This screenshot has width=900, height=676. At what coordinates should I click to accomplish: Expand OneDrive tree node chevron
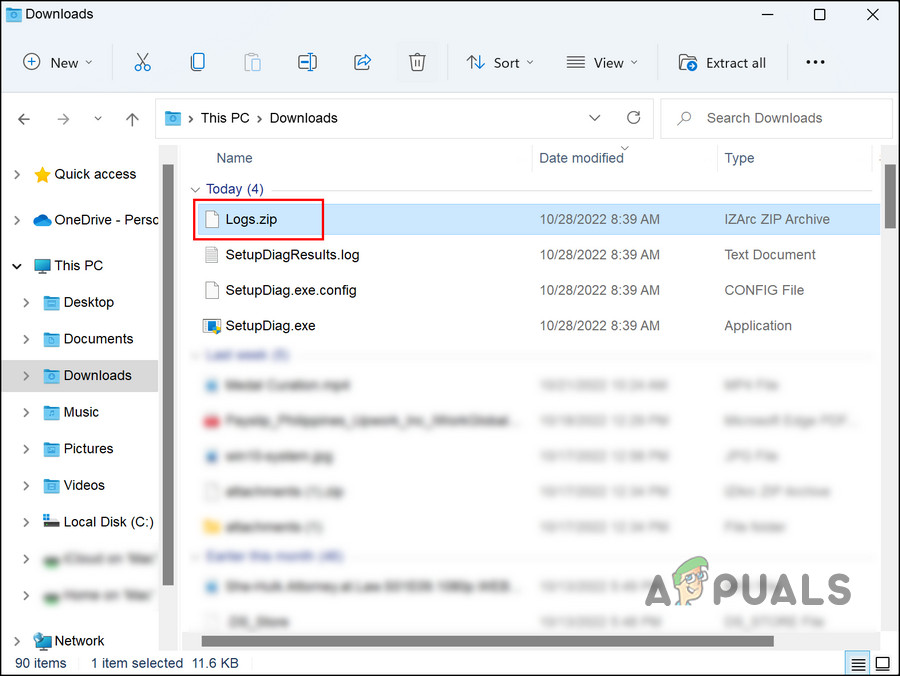tap(17, 220)
